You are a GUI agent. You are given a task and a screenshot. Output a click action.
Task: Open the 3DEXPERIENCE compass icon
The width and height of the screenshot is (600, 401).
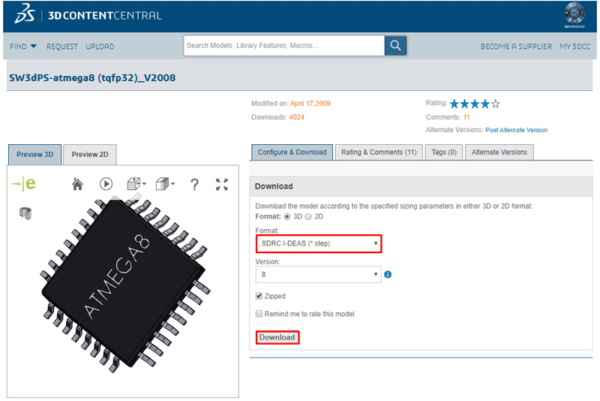point(575,13)
